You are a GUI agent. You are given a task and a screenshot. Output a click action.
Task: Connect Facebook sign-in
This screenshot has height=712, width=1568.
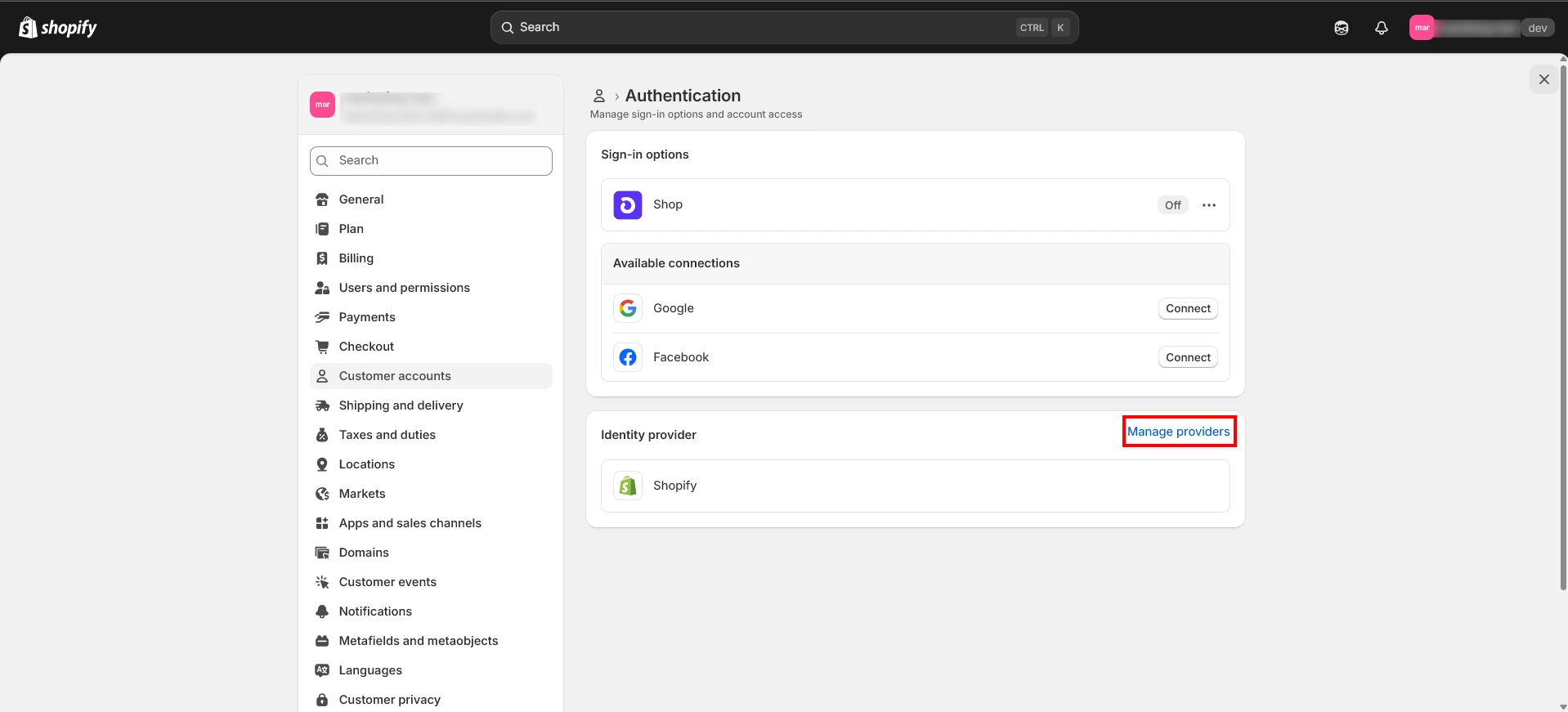1188,357
